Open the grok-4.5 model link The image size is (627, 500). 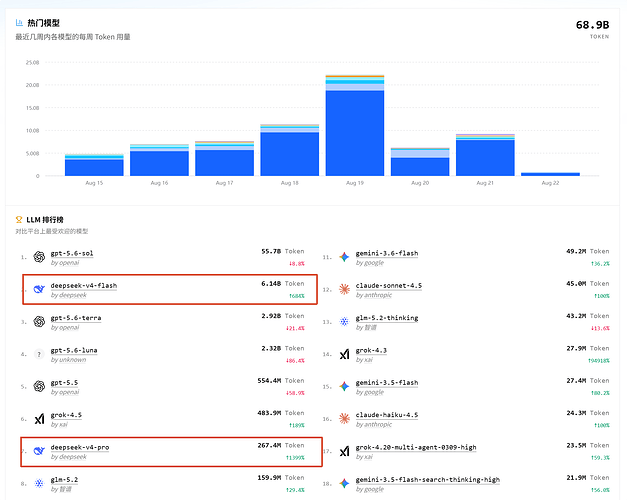coord(66,415)
